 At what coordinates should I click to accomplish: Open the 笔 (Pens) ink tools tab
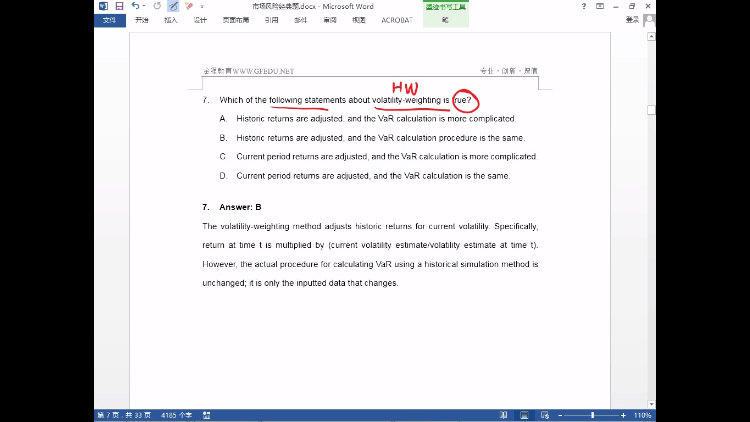[x=445, y=20]
